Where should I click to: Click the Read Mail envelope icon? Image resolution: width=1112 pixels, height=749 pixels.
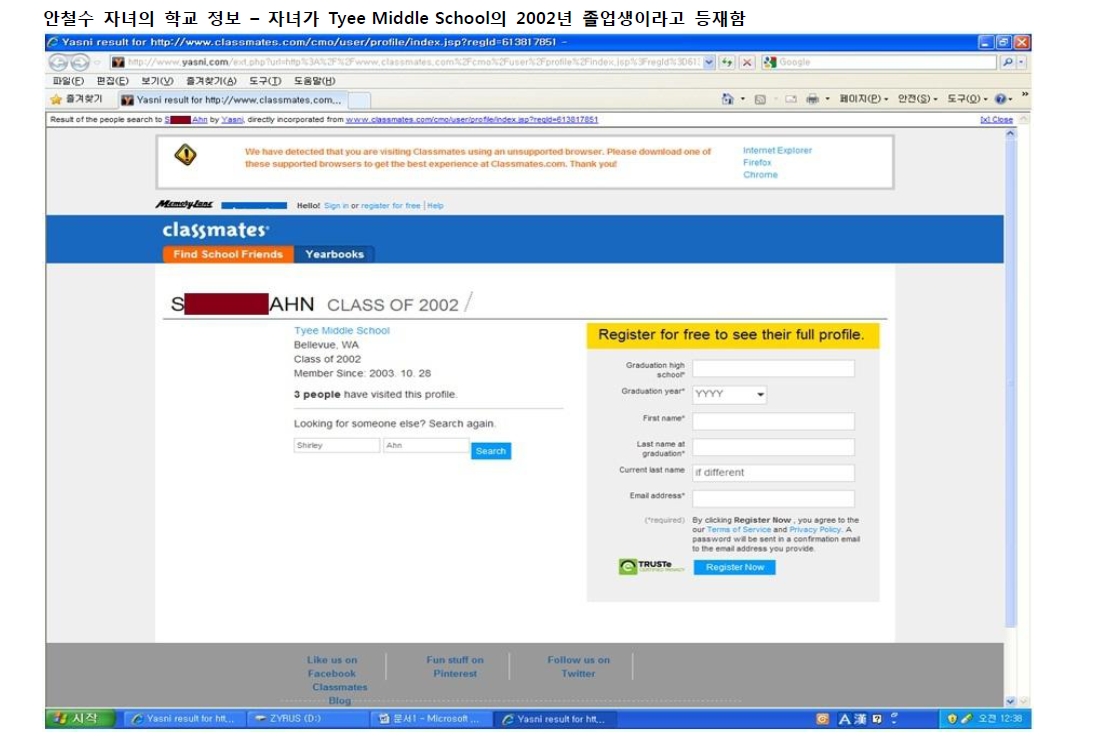pyautogui.click(x=791, y=99)
